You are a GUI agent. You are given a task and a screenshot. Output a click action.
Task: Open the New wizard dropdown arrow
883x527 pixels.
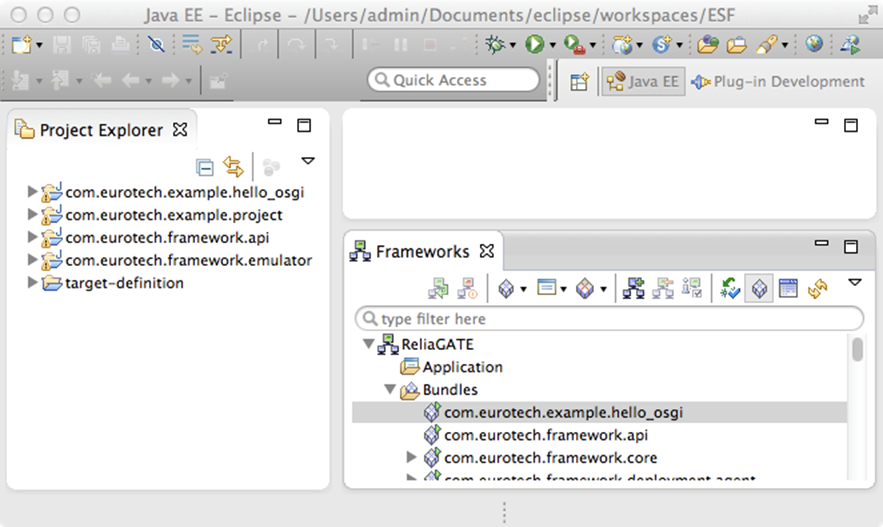pos(39,45)
